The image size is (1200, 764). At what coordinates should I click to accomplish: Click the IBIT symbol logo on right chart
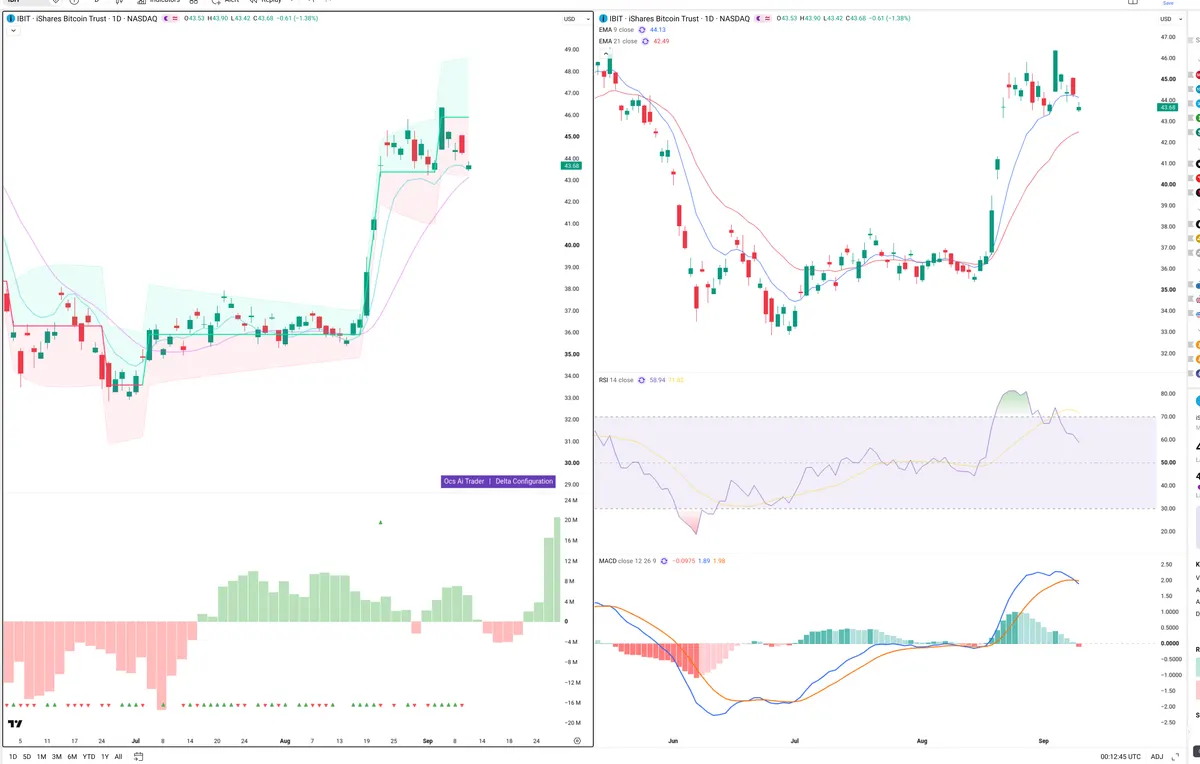pyautogui.click(x=602, y=18)
